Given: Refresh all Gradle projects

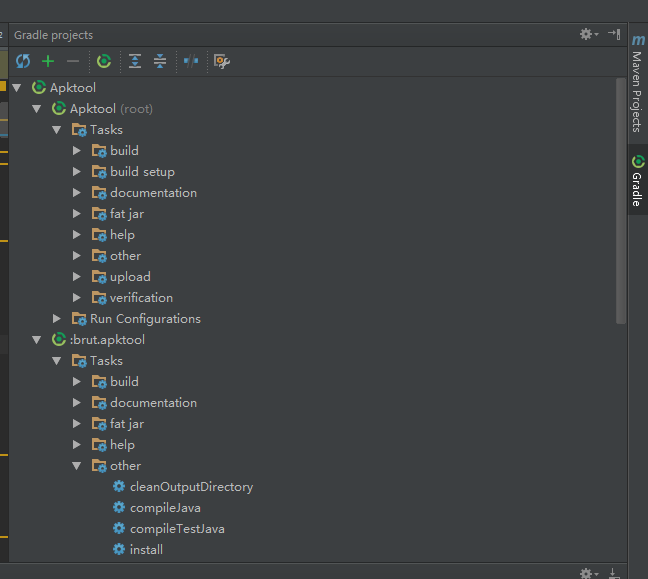Looking at the screenshot, I should pos(23,61).
